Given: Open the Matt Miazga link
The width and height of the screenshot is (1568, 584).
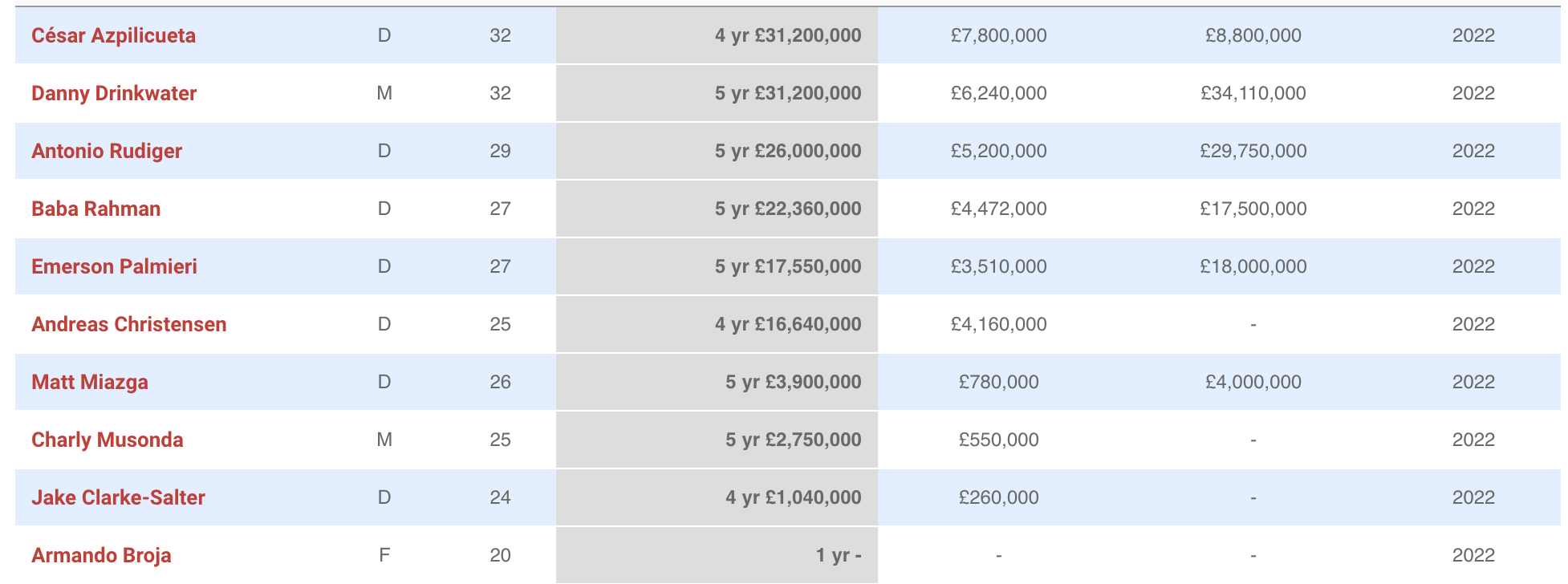Looking at the screenshot, I should [x=90, y=382].
